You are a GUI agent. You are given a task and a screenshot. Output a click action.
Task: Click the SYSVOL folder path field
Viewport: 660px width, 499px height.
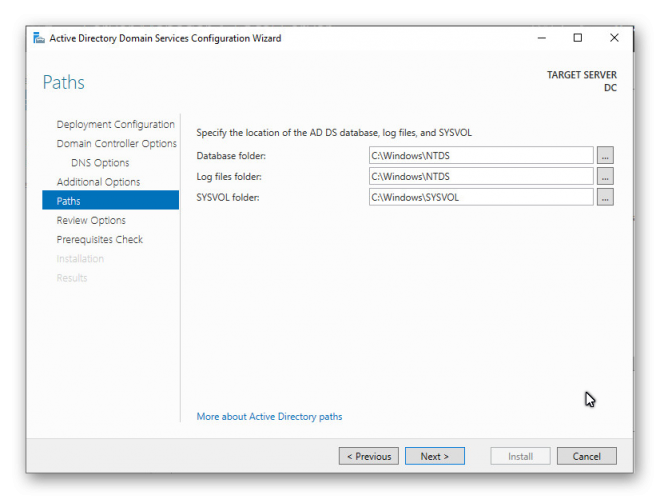481,197
